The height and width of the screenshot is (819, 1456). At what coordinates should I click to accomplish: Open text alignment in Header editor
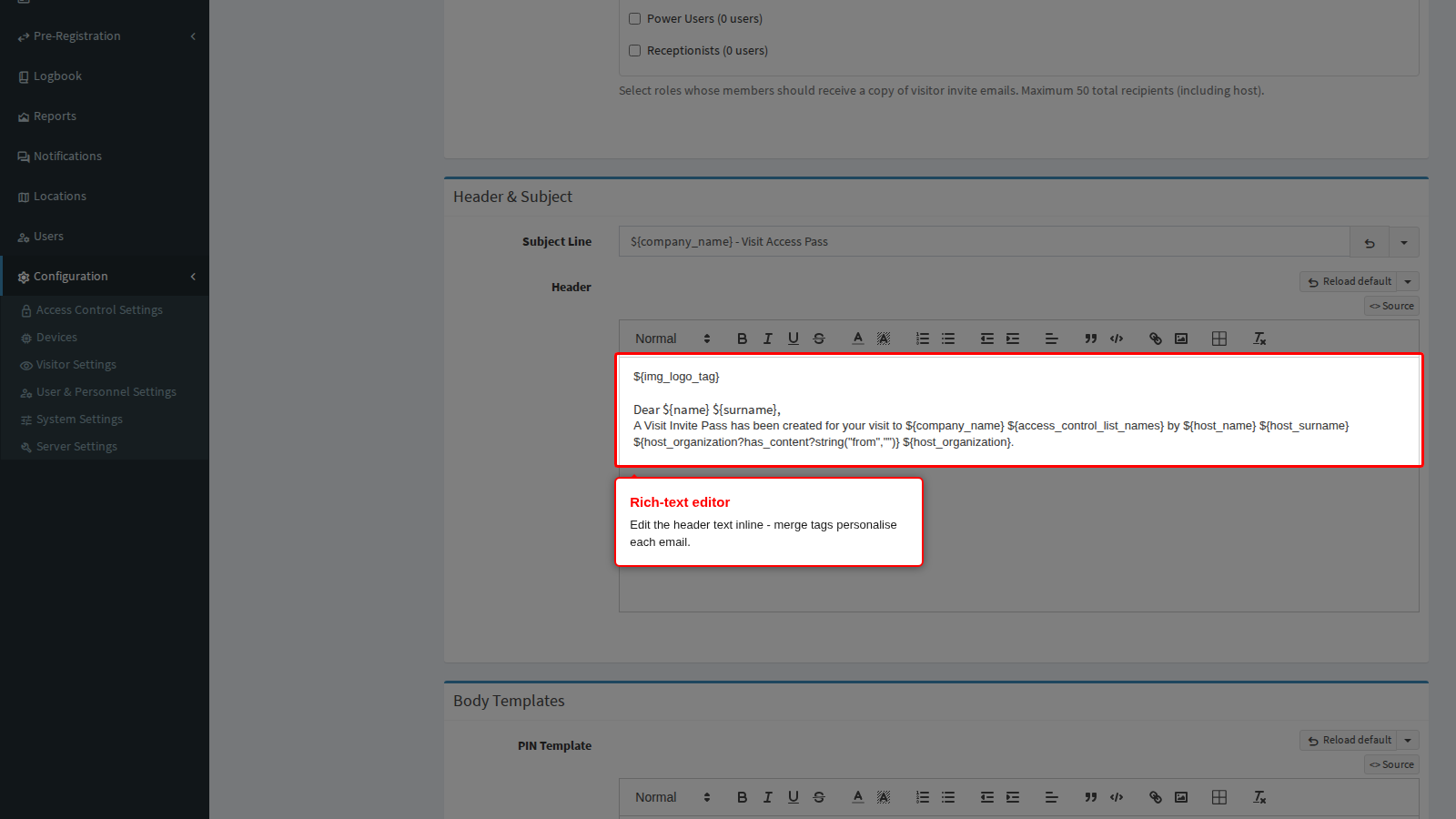click(x=1051, y=339)
